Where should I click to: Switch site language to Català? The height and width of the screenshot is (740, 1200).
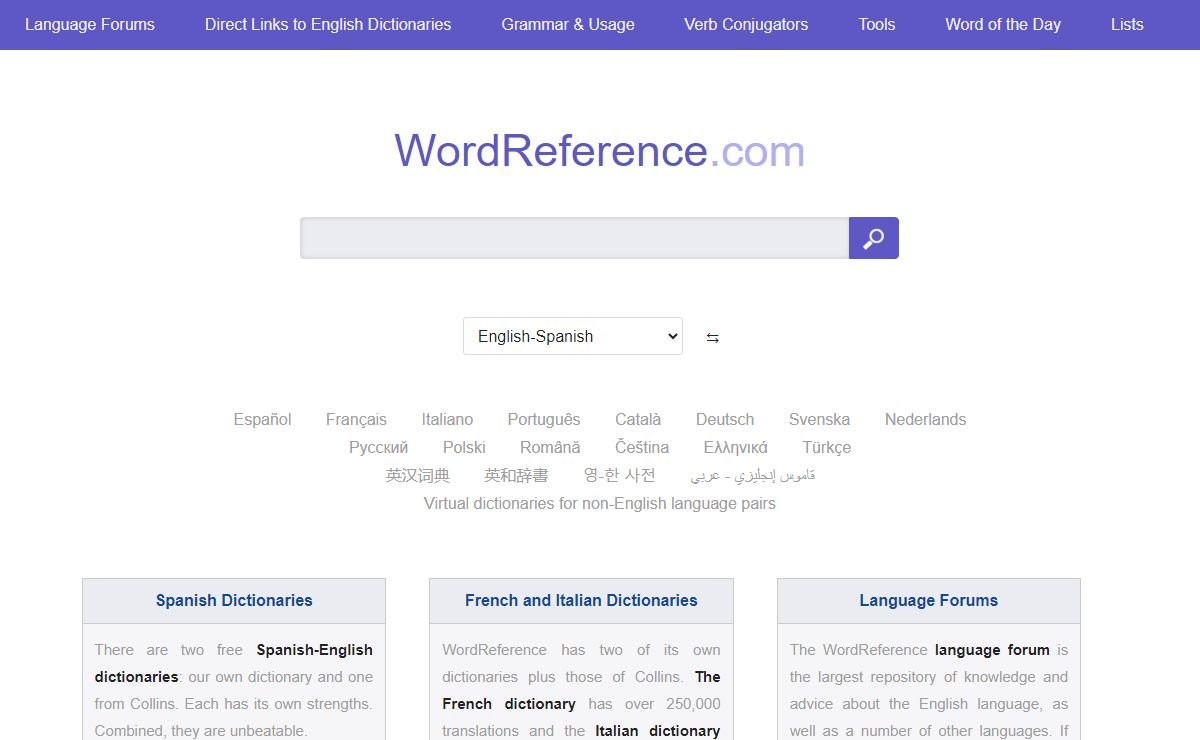tap(638, 419)
